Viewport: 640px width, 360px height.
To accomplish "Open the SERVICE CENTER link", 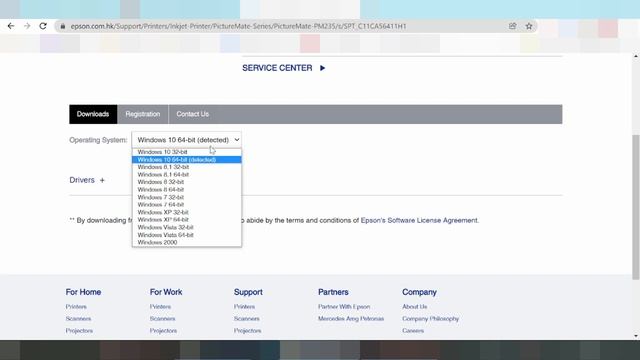I will (x=277, y=68).
